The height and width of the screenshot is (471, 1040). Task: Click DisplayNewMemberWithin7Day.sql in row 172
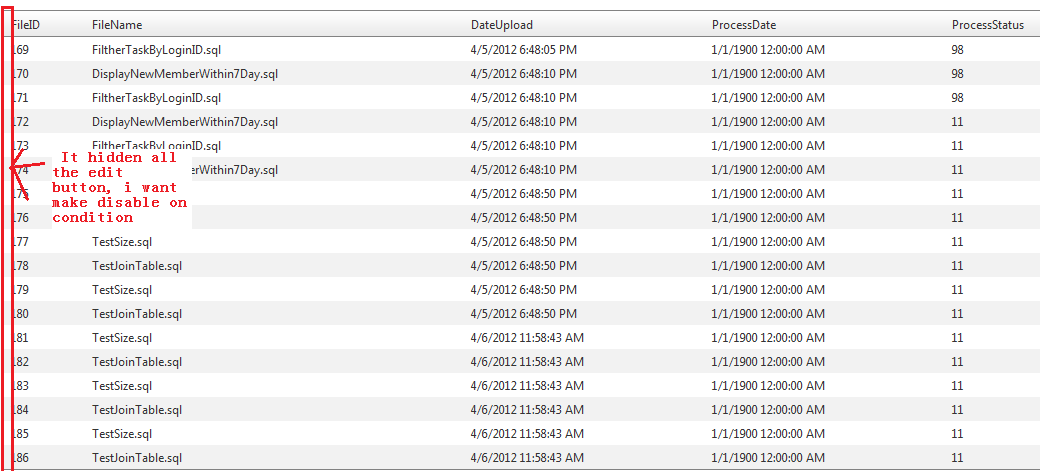click(x=185, y=121)
